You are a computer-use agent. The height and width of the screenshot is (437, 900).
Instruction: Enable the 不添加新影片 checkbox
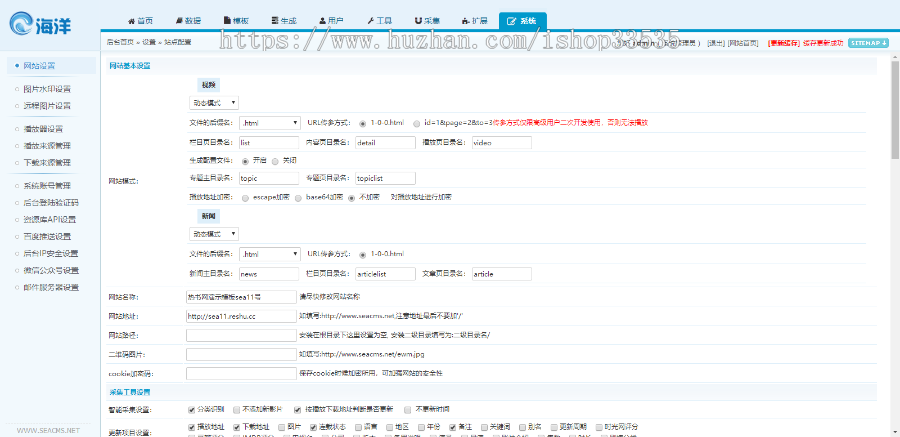[236, 410]
